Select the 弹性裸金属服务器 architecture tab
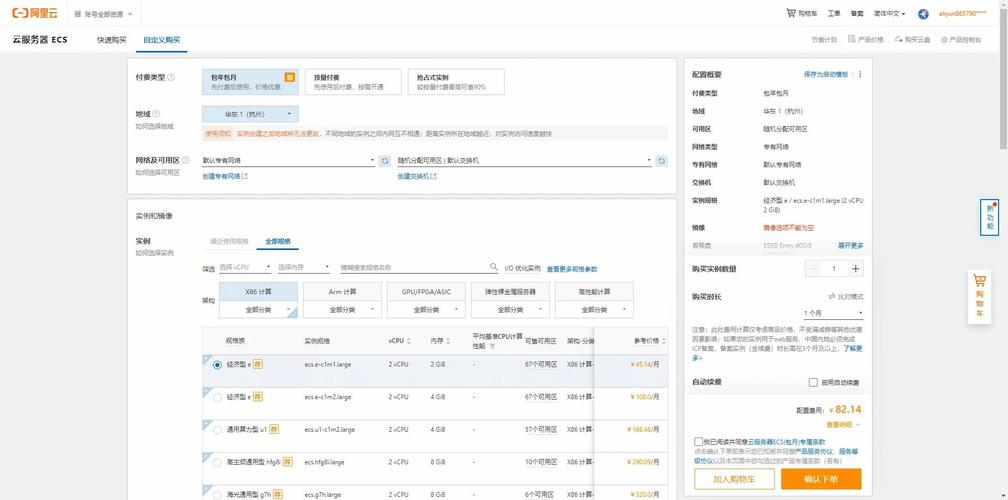Screen dimensions: 1008x500 [510, 292]
